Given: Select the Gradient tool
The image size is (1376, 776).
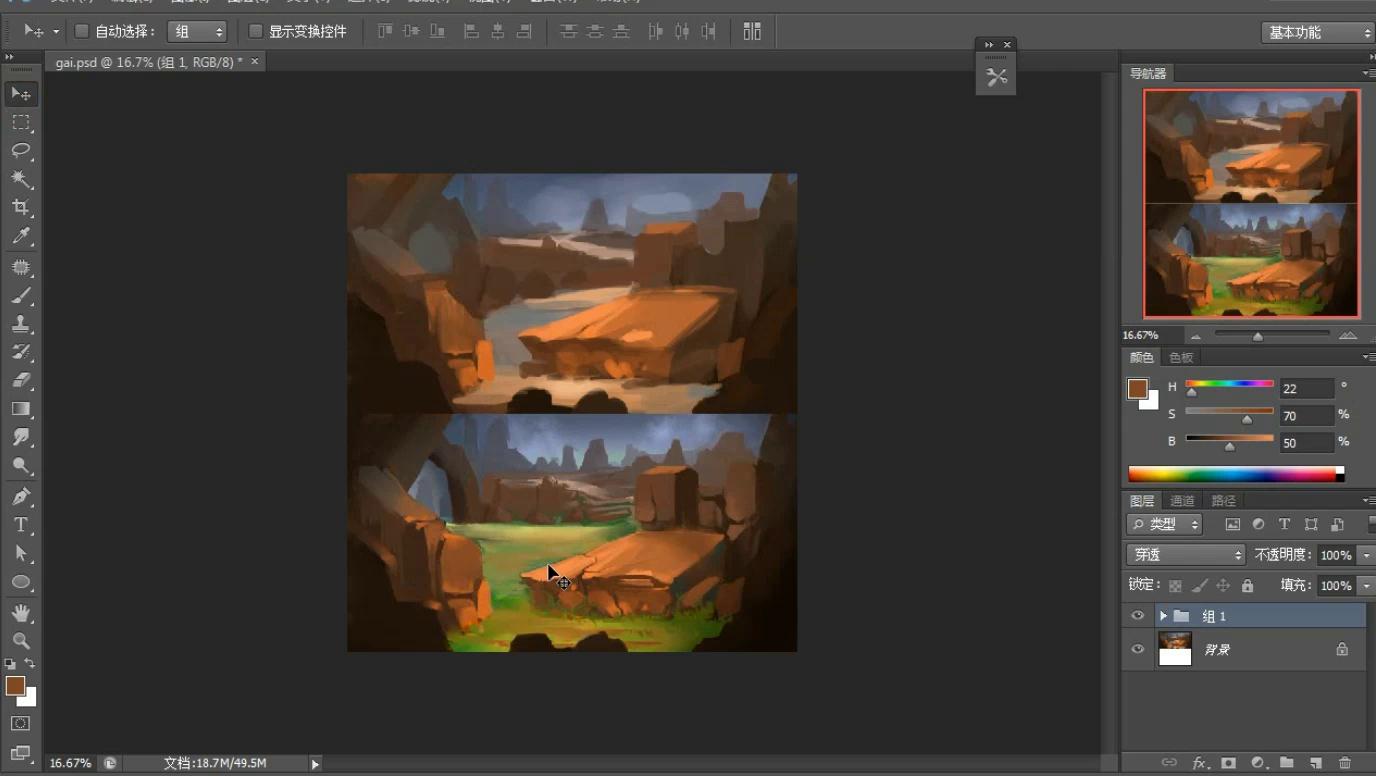Looking at the screenshot, I should tap(21, 409).
